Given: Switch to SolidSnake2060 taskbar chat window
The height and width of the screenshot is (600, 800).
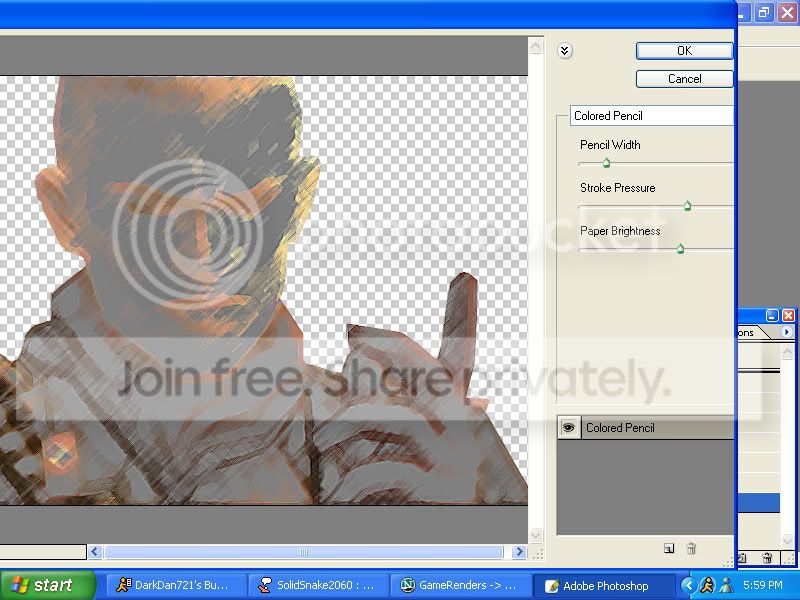Looking at the screenshot, I should coord(318,585).
